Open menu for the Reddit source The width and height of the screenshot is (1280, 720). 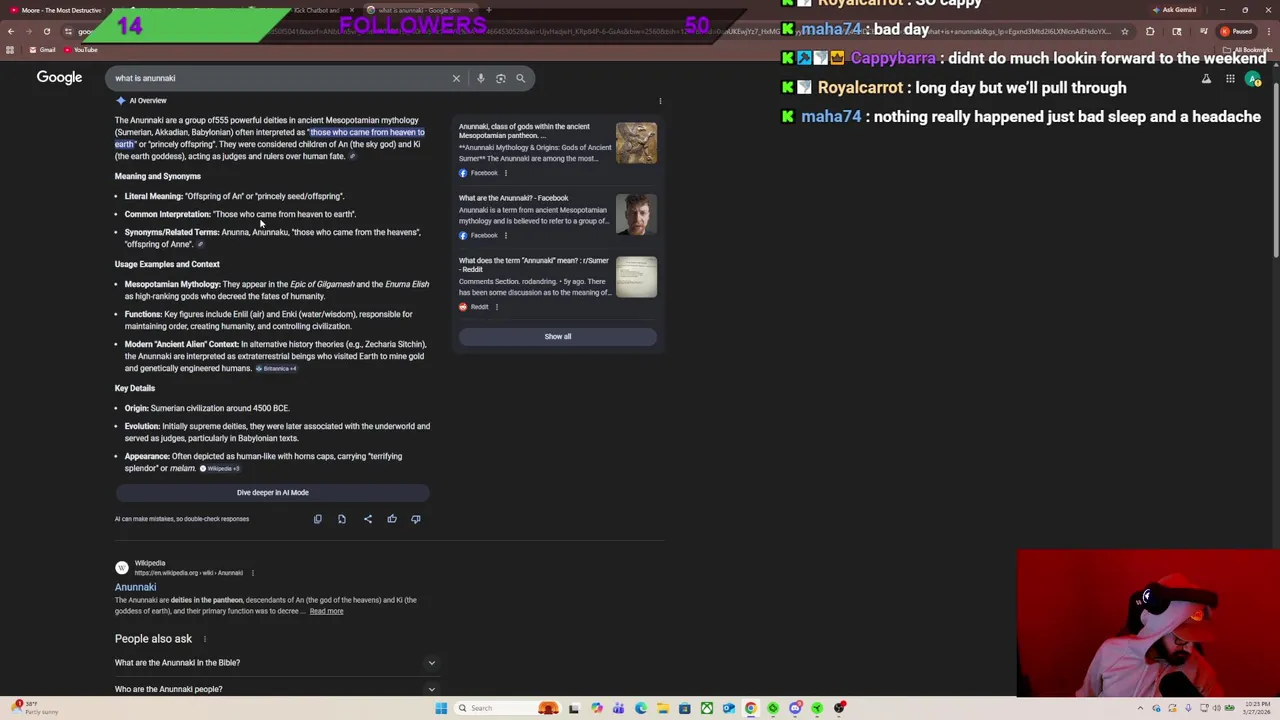(x=496, y=307)
